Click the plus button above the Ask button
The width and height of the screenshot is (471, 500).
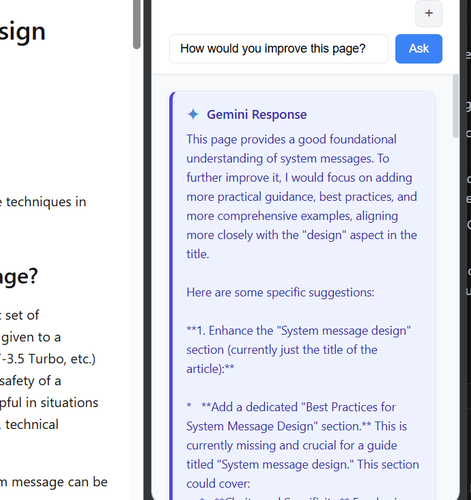(429, 13)
